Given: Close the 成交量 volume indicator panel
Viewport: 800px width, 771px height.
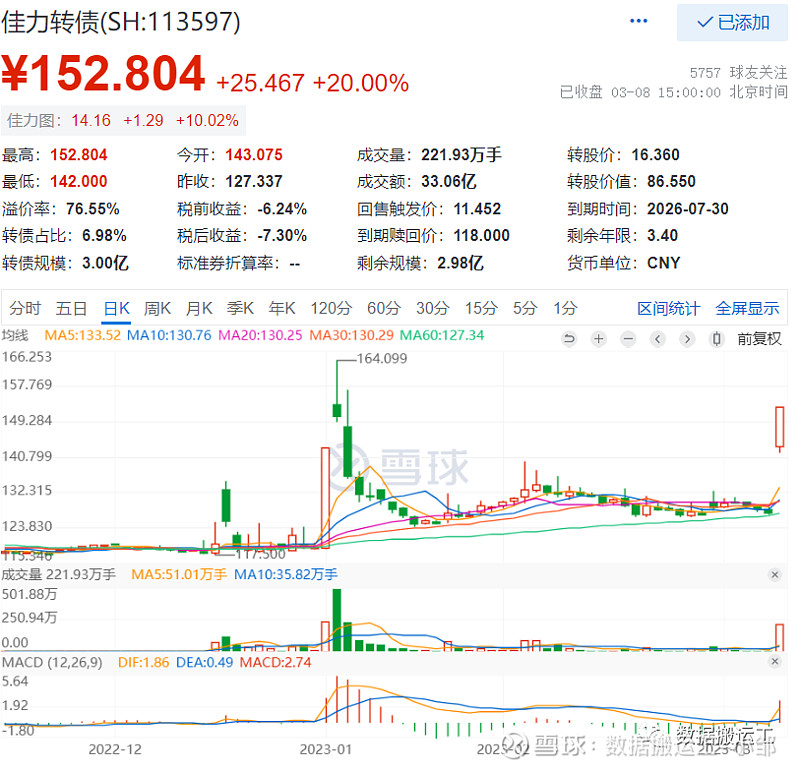Looking at the screenshot, I should [774, 575].
